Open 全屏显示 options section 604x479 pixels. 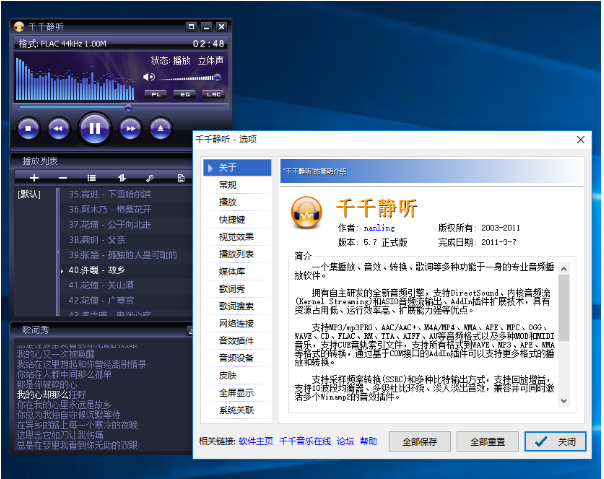point(237,393)
